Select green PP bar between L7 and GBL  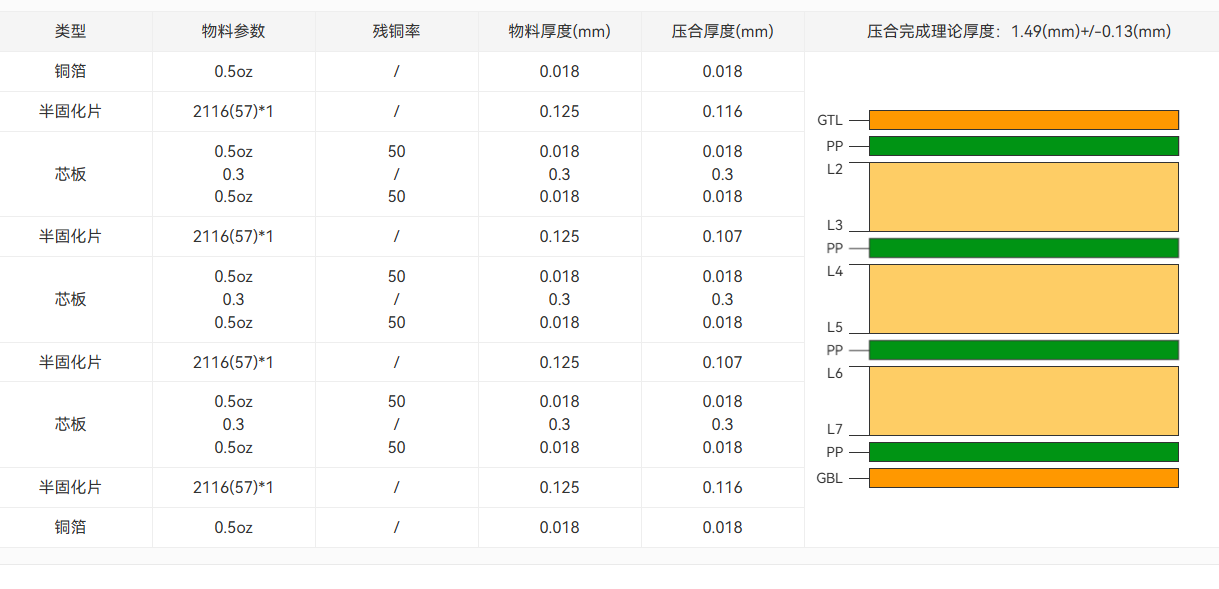point(1023,452)
